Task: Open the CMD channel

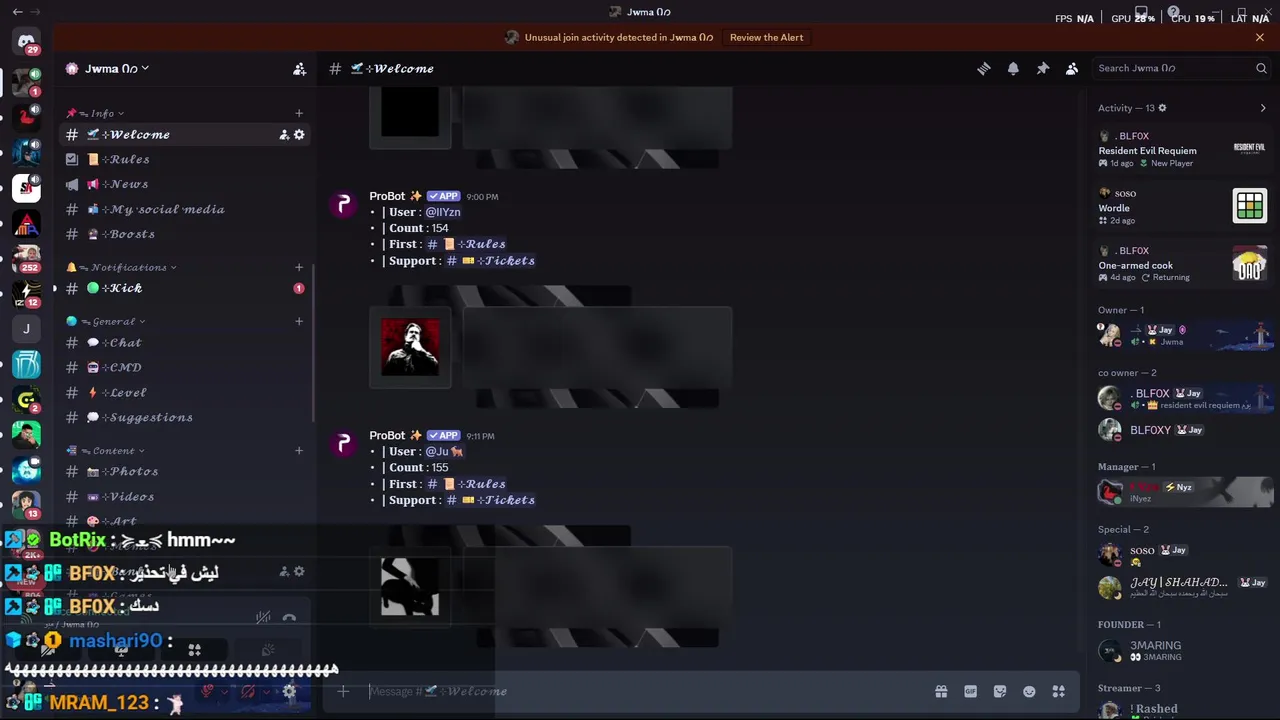Action: 186,367
